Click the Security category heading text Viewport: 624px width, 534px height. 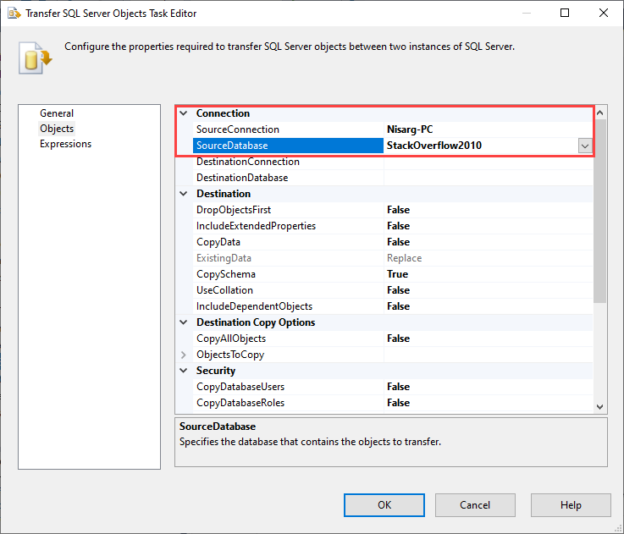[216, 370]
